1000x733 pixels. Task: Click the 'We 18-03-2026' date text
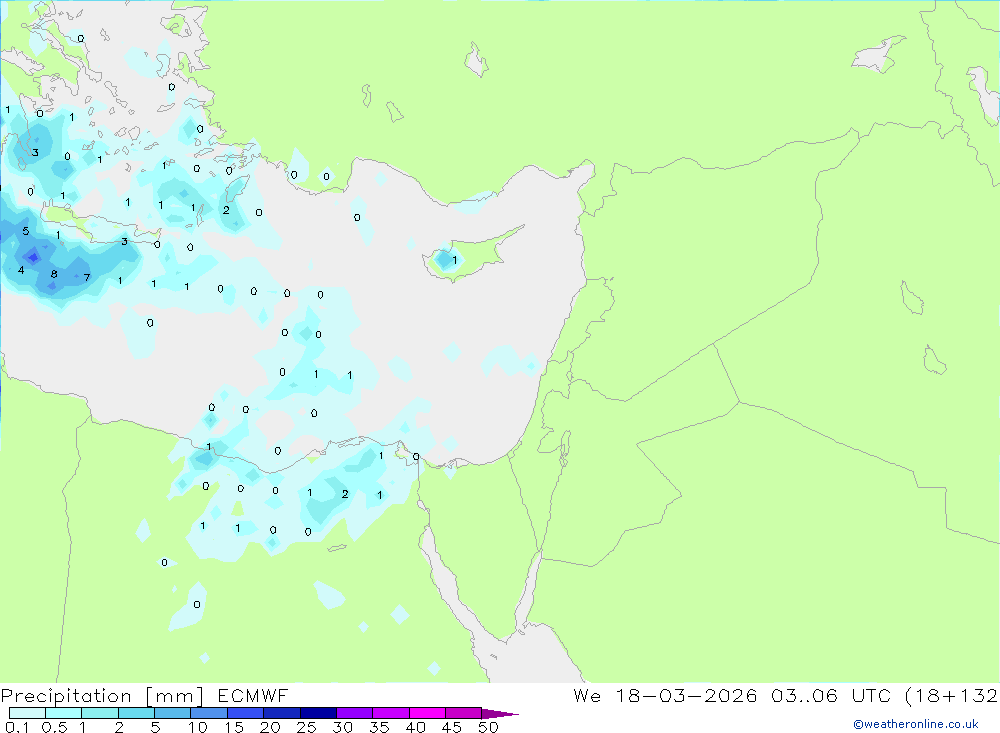point(665,695)
